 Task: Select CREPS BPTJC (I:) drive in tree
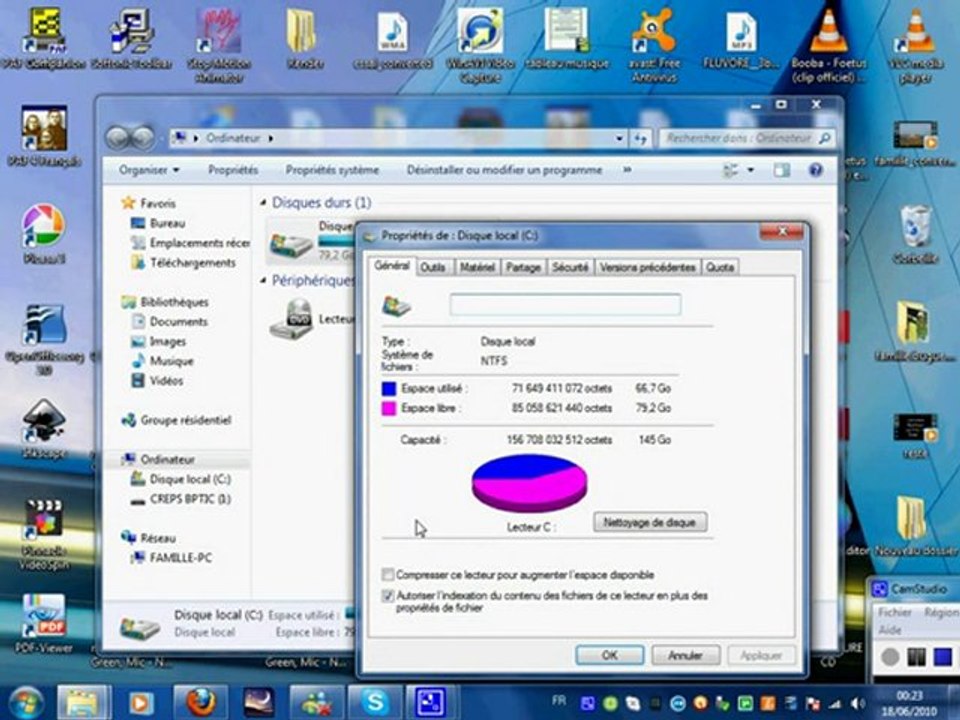pos(190,499)
